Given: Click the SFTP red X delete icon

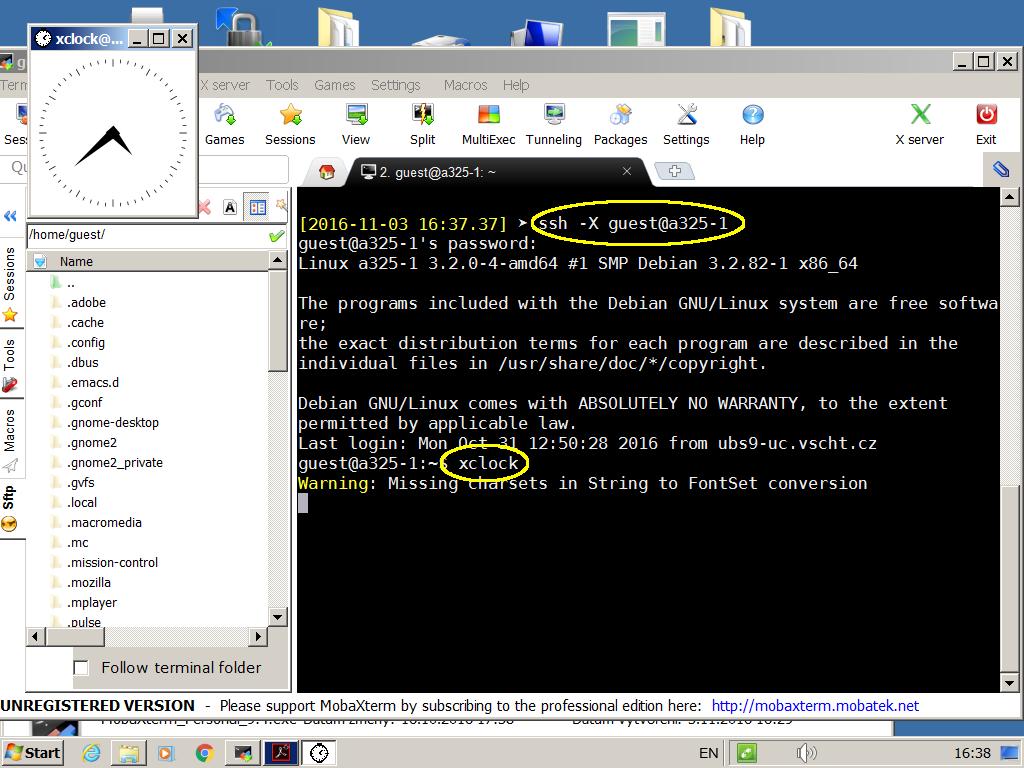Looking at the screenshot, I should click(x=204, y=208).
